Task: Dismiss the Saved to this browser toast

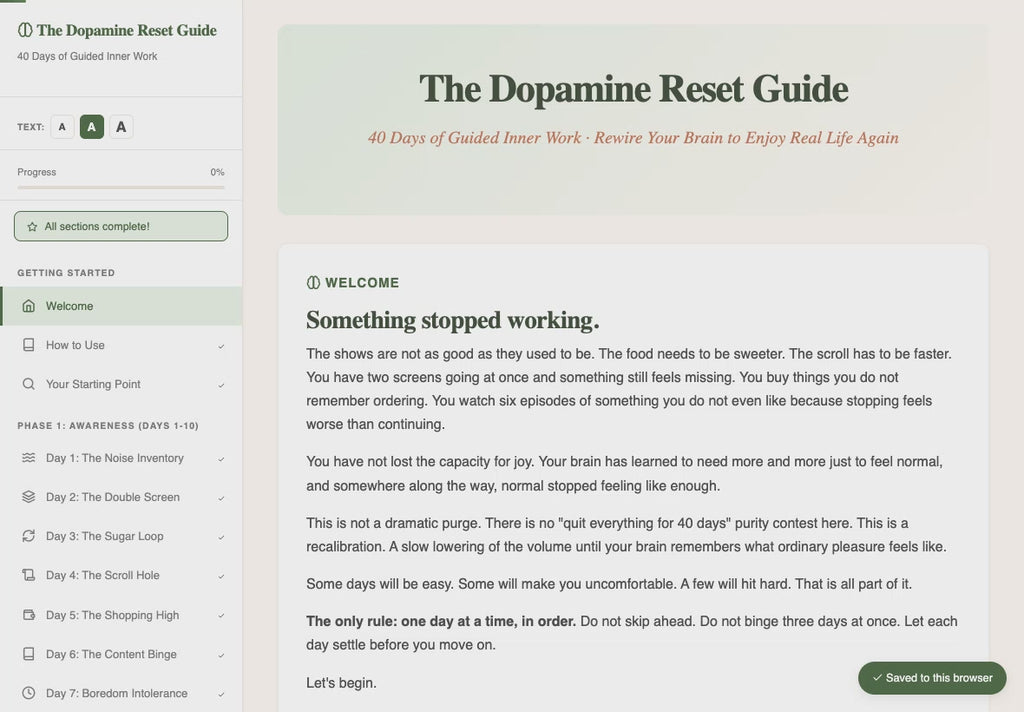Action: click(x=932, y=678)
